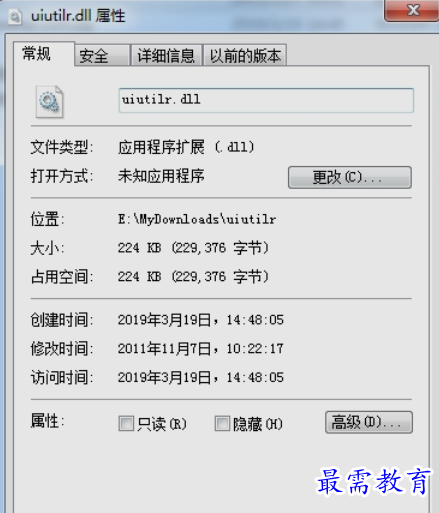Click the 未知应用程序 open-with text
Screen dimensions: 439x513
coord(161,176)
